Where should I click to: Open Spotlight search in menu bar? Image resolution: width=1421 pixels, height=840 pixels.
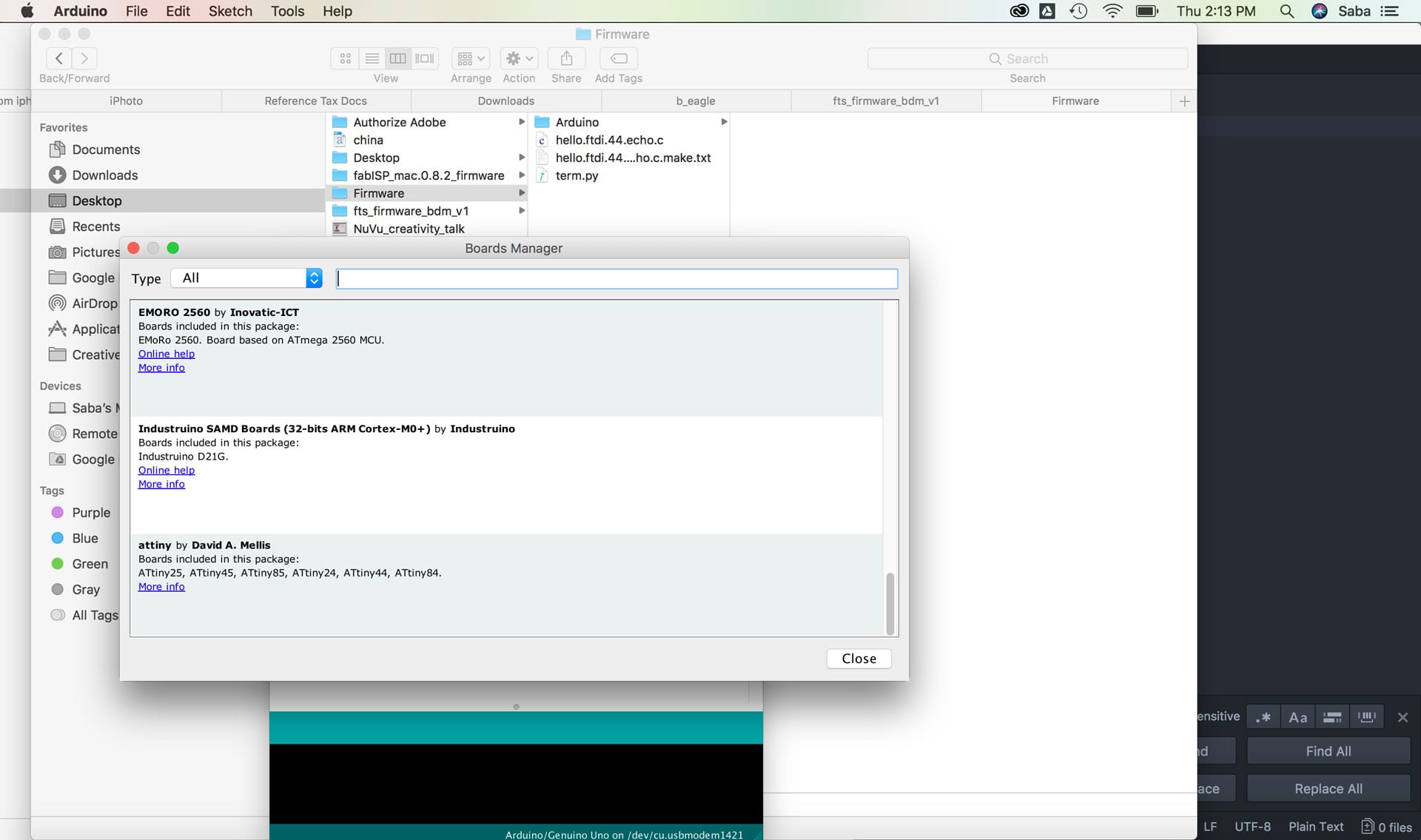coord(1287,11)
